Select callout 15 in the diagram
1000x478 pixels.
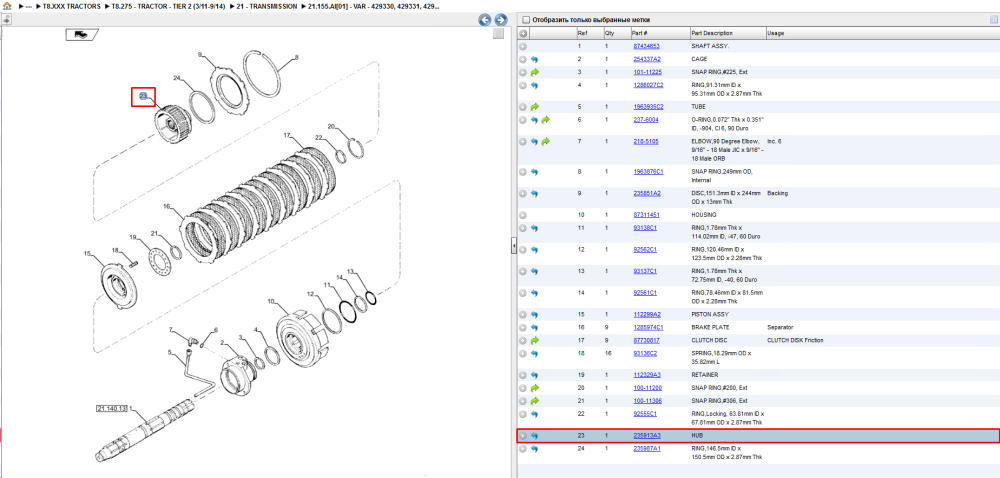pos(88,254)
